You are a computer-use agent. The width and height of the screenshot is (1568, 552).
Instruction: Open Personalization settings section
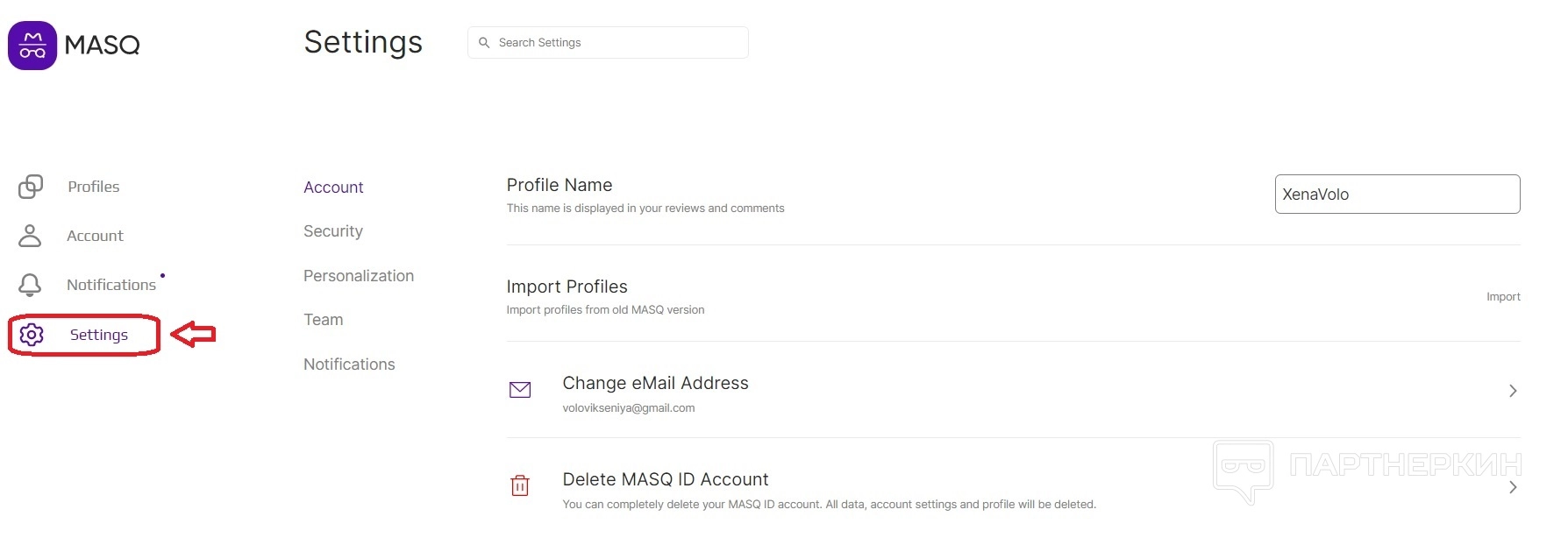pyautogui.click(x=359, y=276)
